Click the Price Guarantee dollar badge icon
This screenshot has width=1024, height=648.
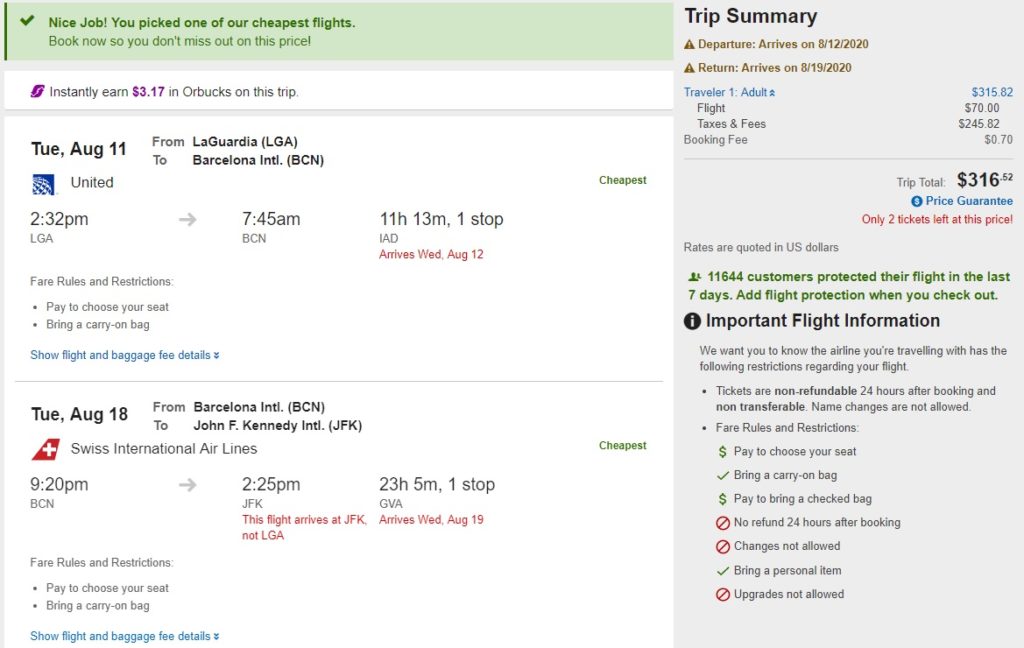point(916,201)
